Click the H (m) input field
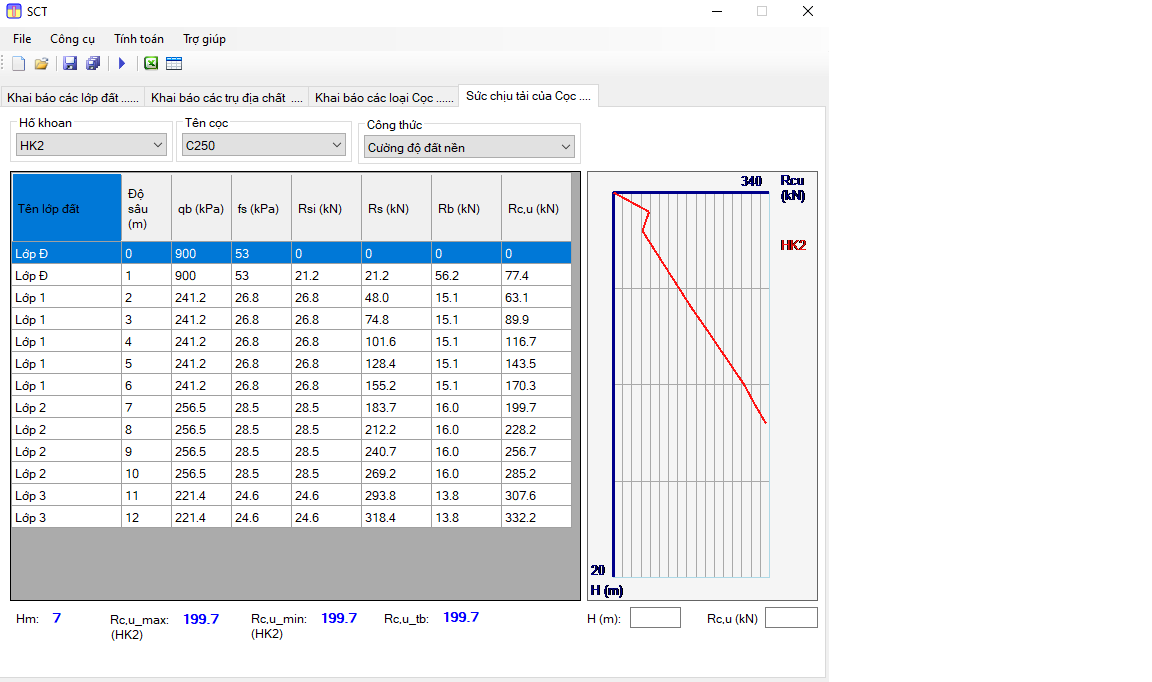The image size is (1152, 682). point(655,618)
